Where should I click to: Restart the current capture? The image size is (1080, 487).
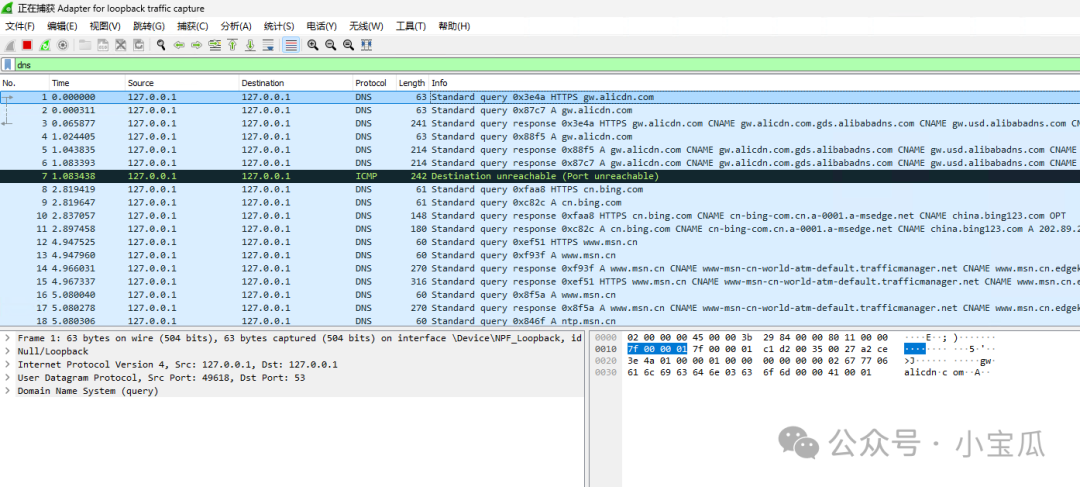coord(45,45)
